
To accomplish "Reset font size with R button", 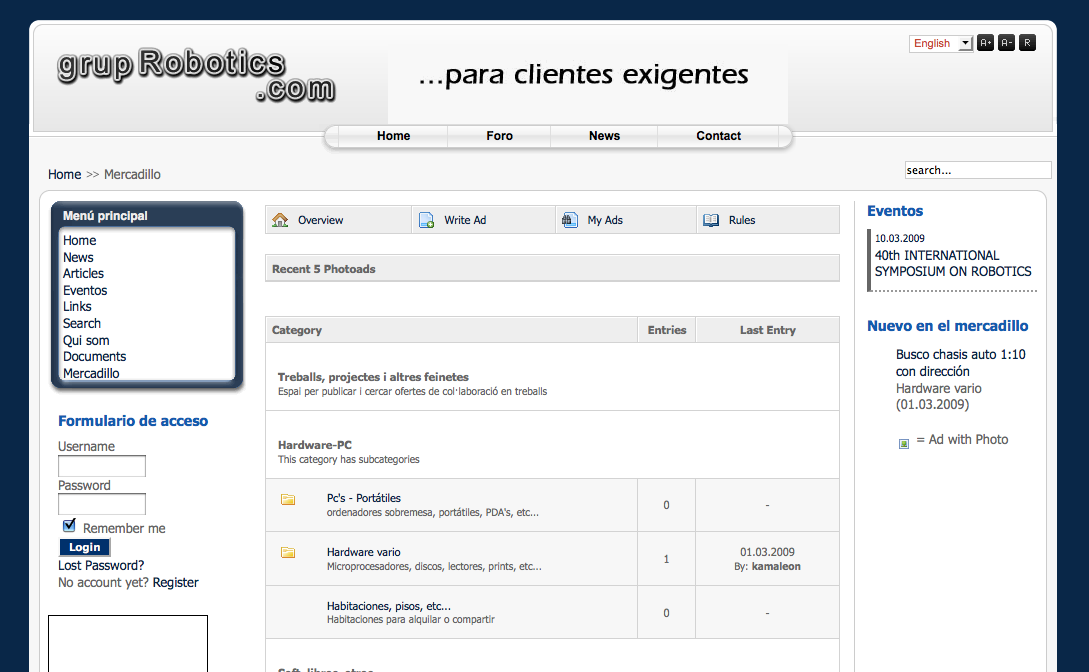I will tap(1027, 43).
